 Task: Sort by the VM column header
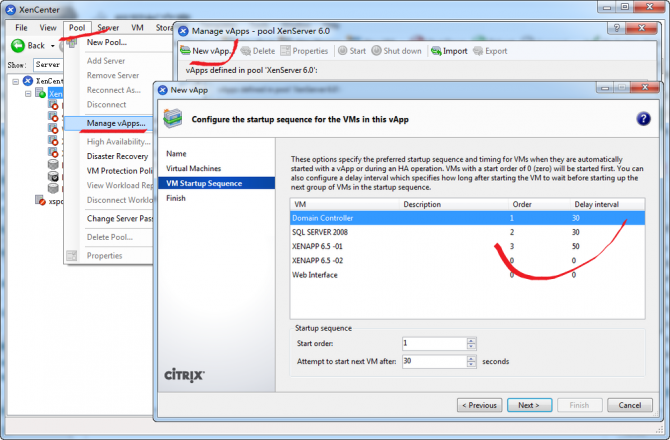pos(345,204)
